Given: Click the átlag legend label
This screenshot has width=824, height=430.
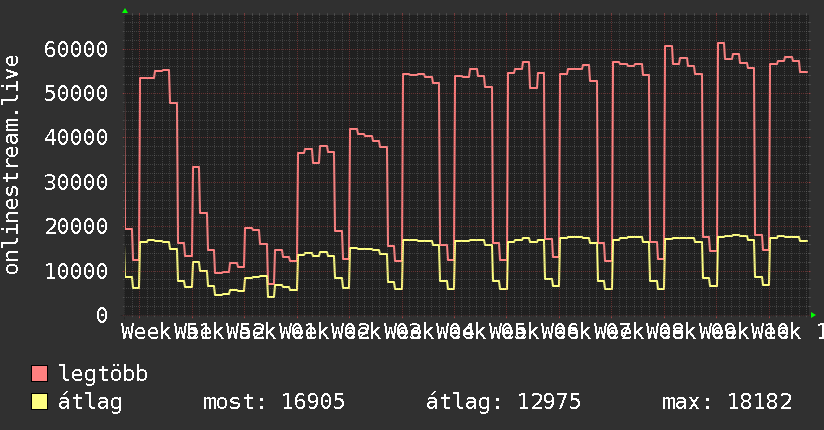Looking at the screenshot, I should click(x=90, y=402).
